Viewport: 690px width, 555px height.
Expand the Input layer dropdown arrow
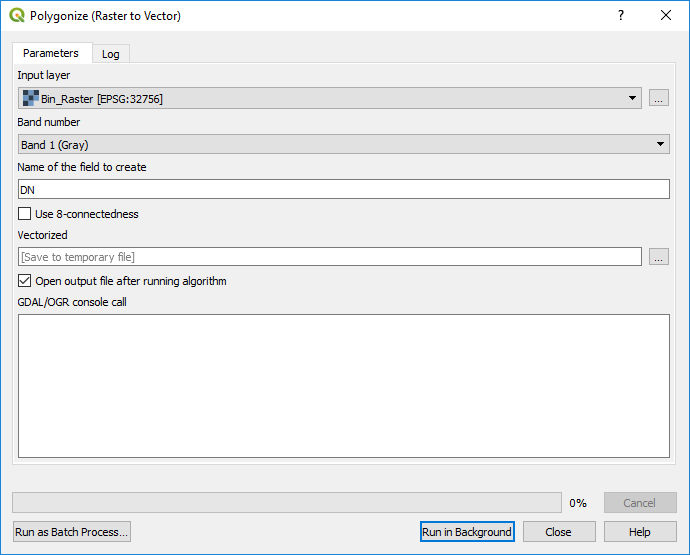point(632,98)
